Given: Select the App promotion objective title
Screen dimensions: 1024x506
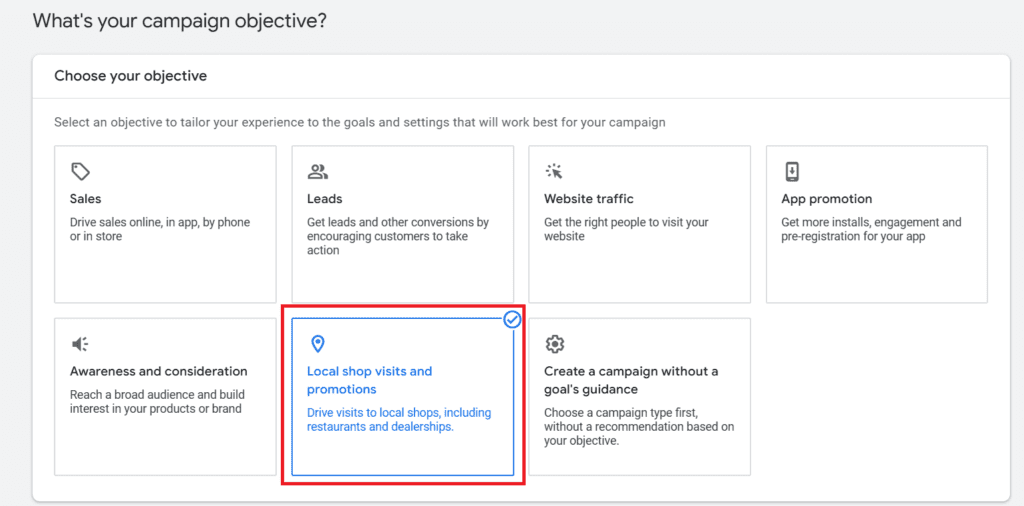Looking at the screenshot, I should coord(827,199).
